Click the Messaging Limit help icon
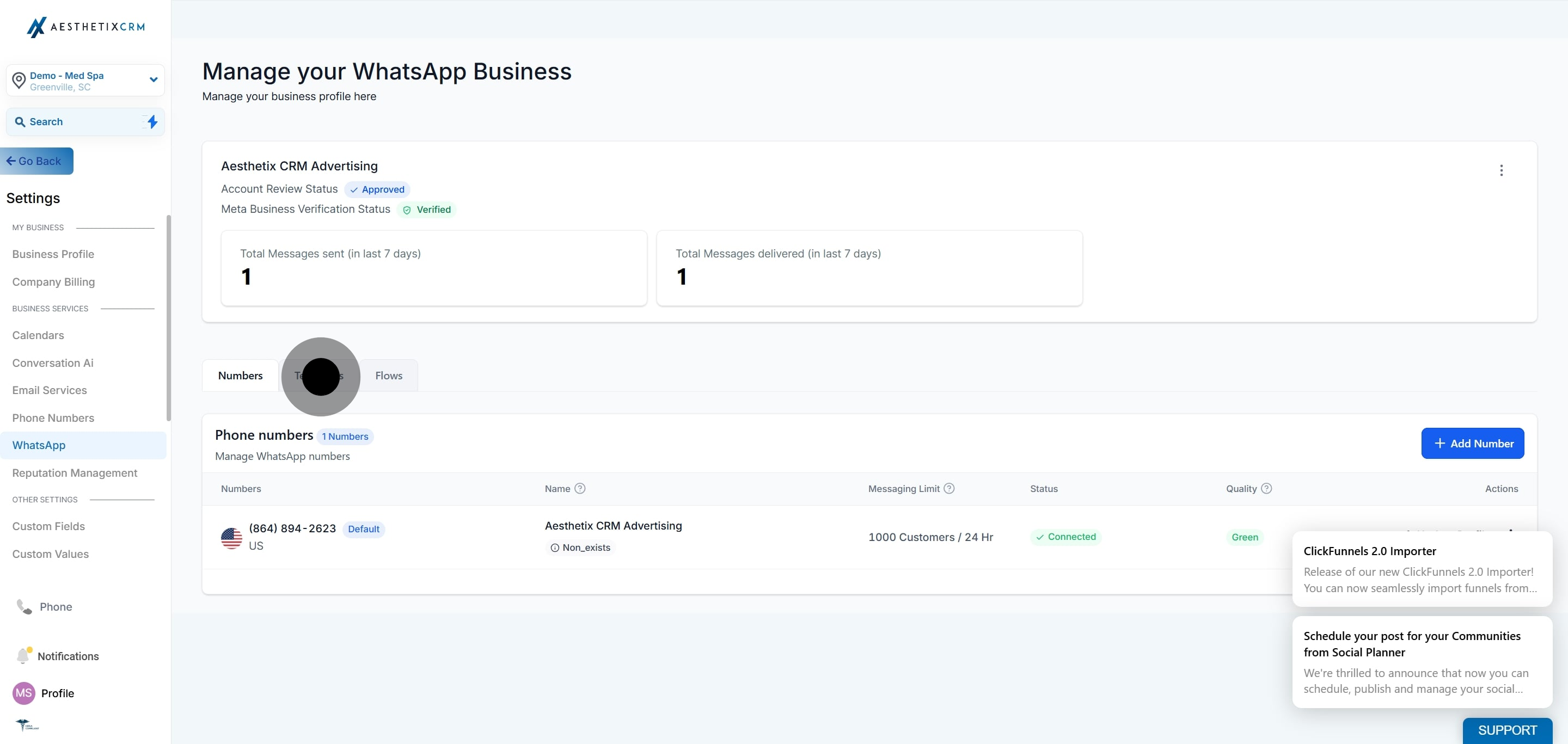The height and width of the screenshot is (744, 1568). (948, 489)
